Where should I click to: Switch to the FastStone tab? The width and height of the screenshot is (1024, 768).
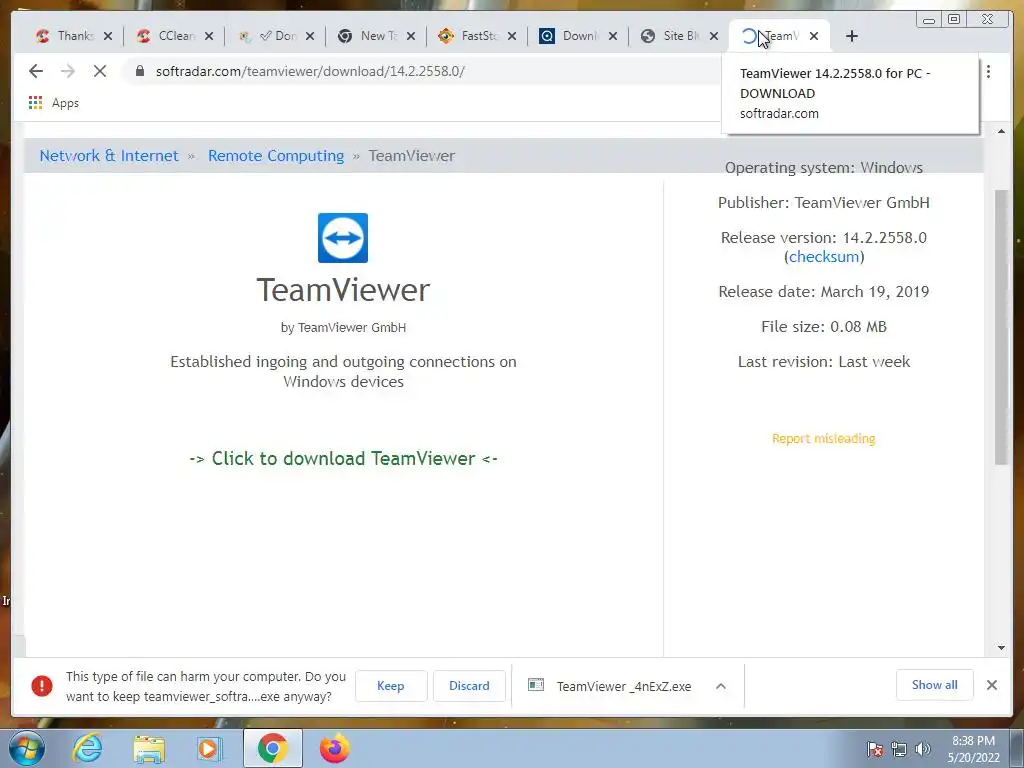point(471,36)
